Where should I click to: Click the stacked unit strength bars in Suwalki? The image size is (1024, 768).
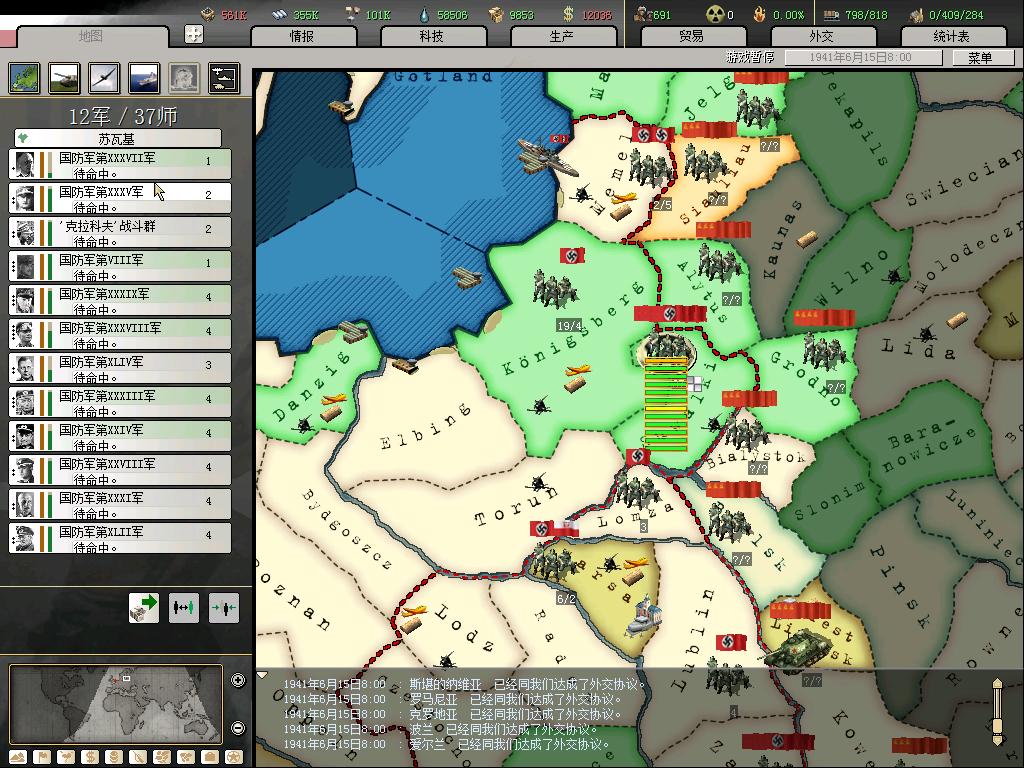(665, 404)
